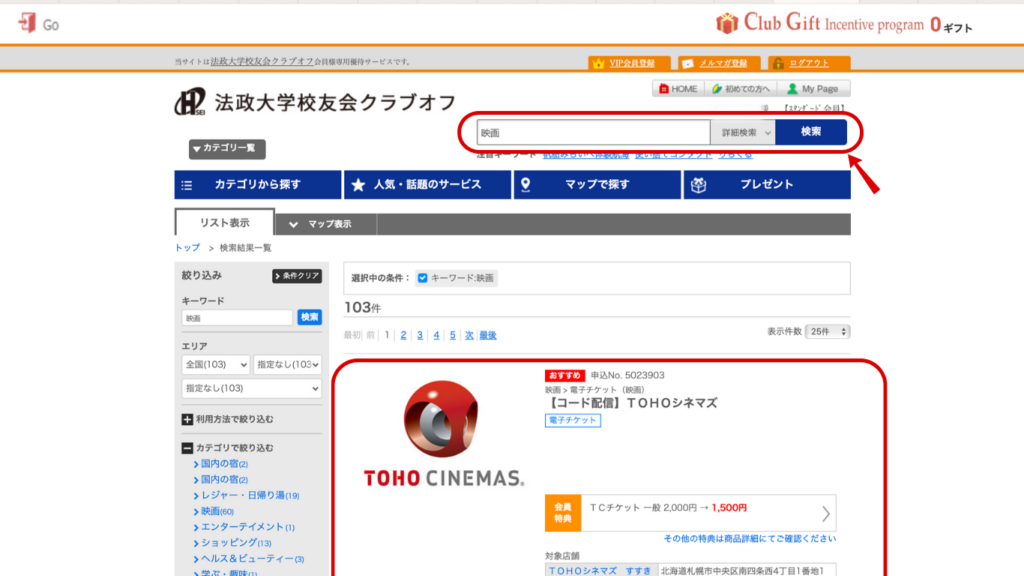This screenshot has width=1024, height=576.
Task: Click the 最後 last-page link
Action: pos(488,335)
